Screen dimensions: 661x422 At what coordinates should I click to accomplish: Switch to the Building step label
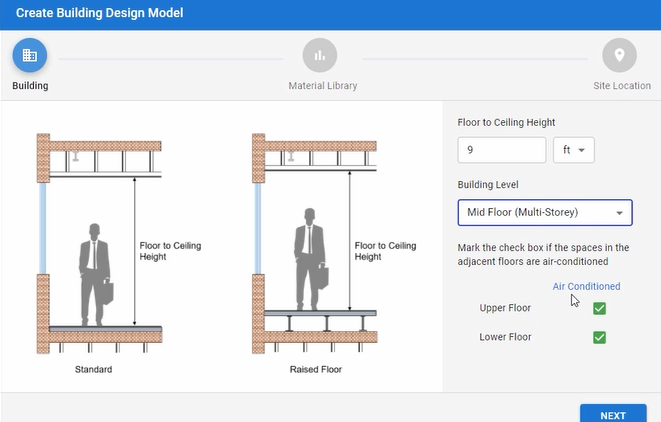point(30,86)
